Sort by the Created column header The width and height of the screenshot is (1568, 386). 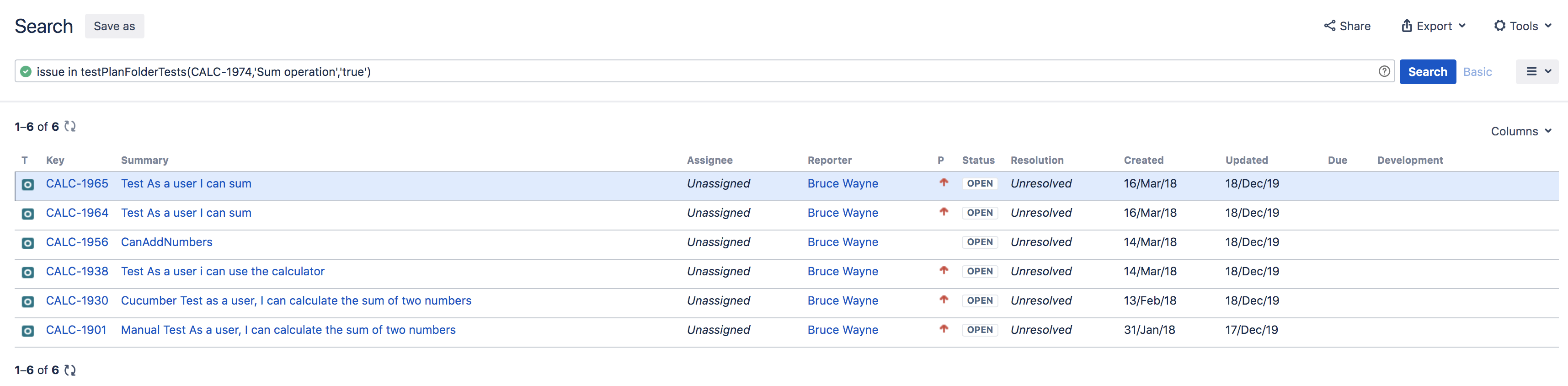click(1144, 160)
